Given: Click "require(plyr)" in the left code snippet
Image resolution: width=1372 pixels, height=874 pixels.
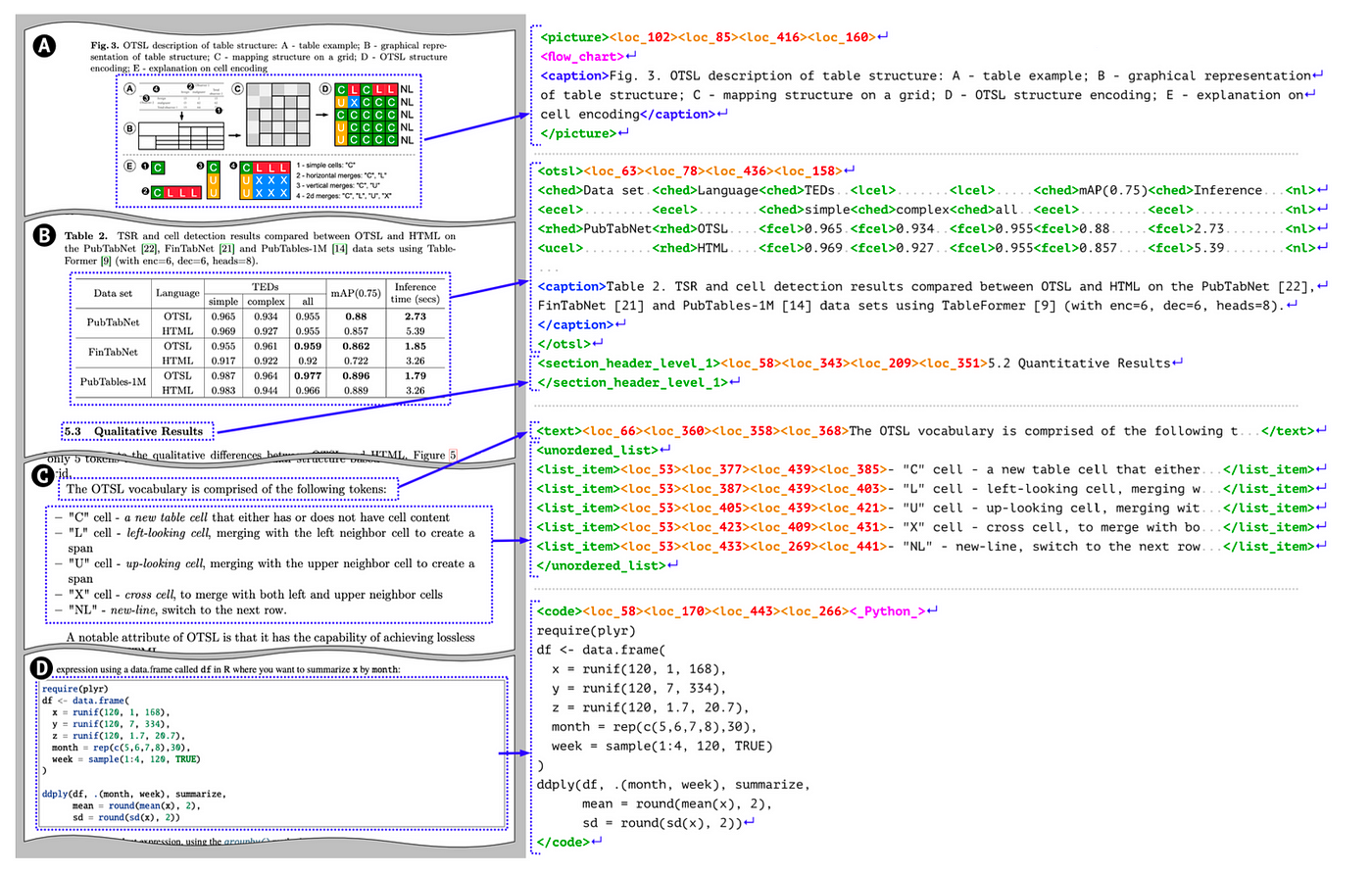Looking at the screenshot, I should tap(74, 689).
